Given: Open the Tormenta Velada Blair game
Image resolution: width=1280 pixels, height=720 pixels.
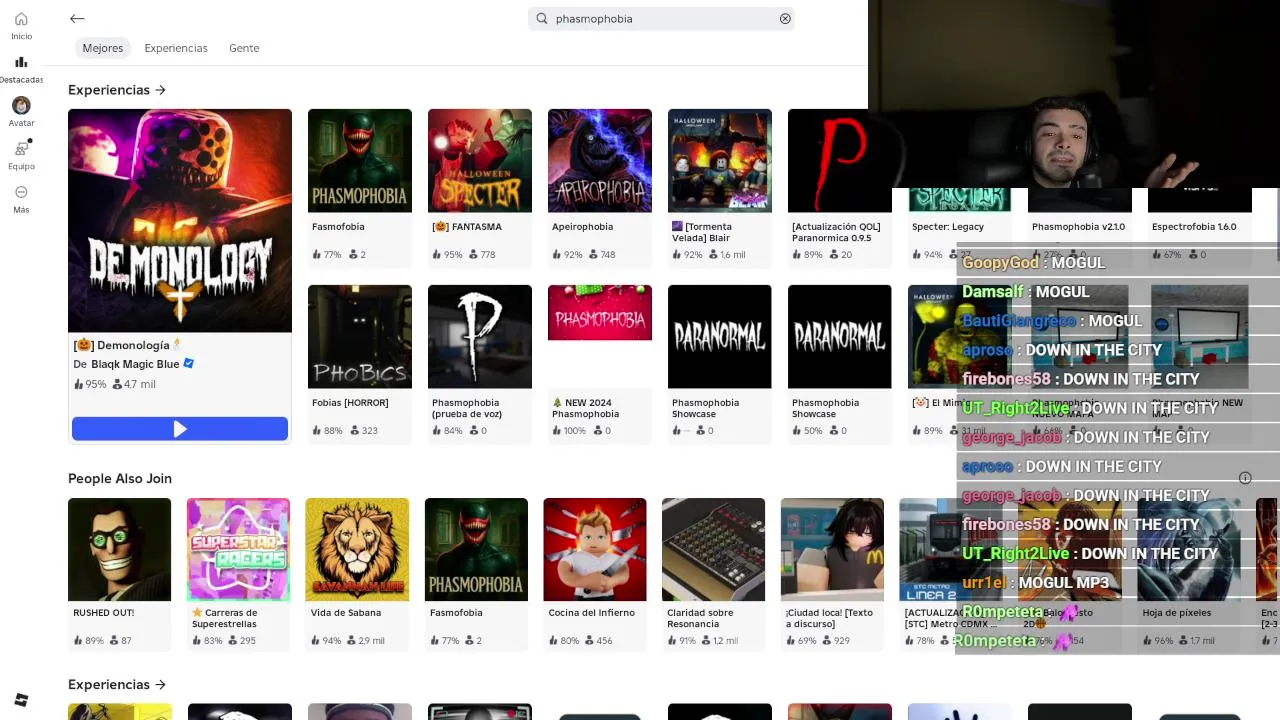Looking at the screenshot, I should (720, 160).
